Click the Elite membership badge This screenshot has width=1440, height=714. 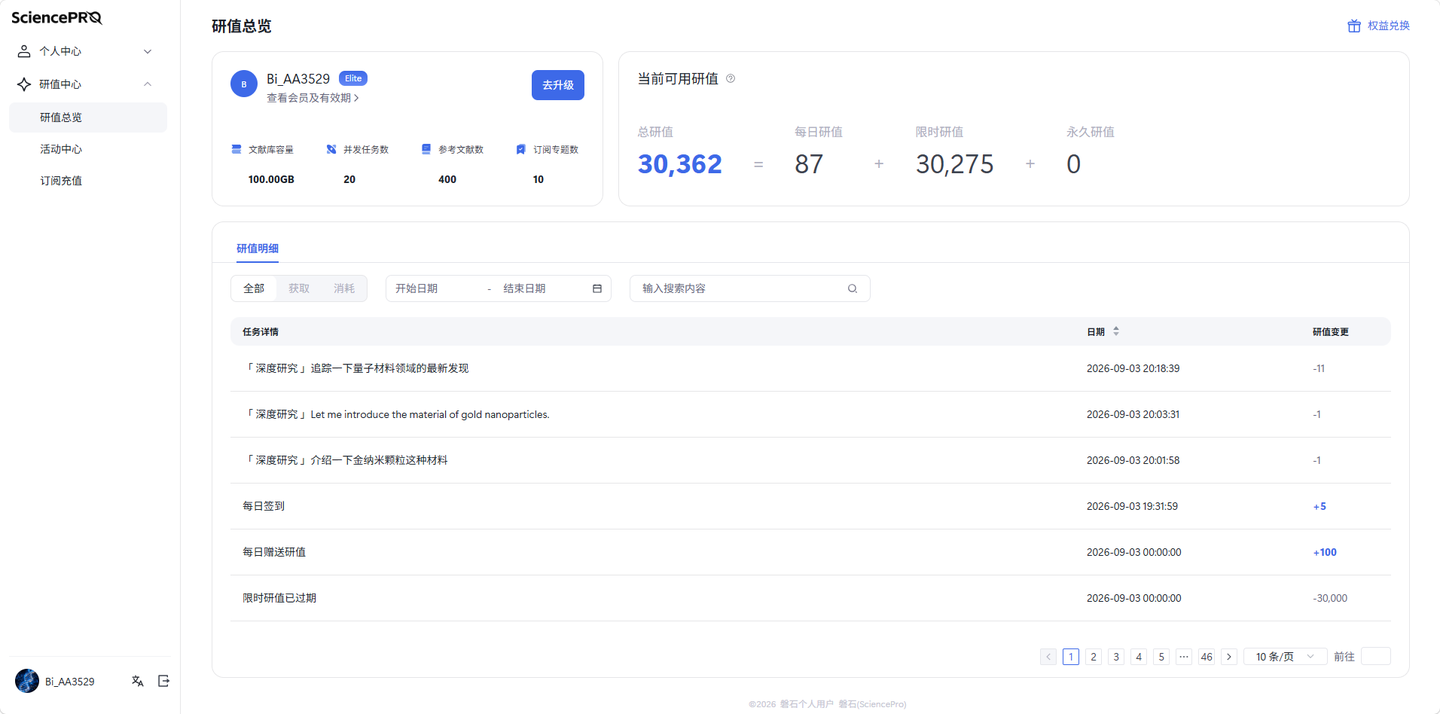tap(353, 78)
